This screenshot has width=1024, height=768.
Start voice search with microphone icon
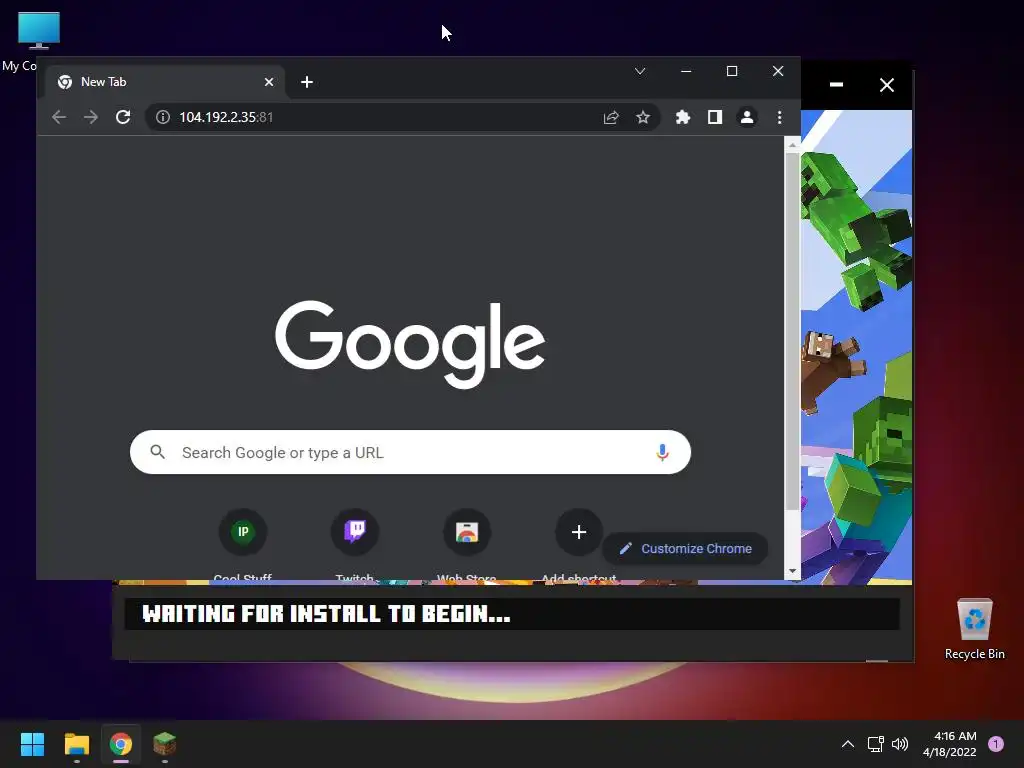662,452
